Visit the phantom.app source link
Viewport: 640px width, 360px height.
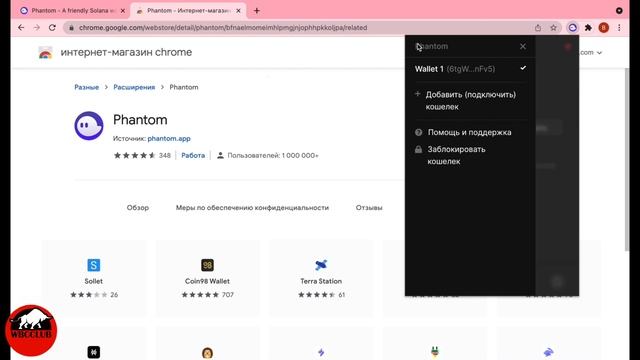(169, 138)
